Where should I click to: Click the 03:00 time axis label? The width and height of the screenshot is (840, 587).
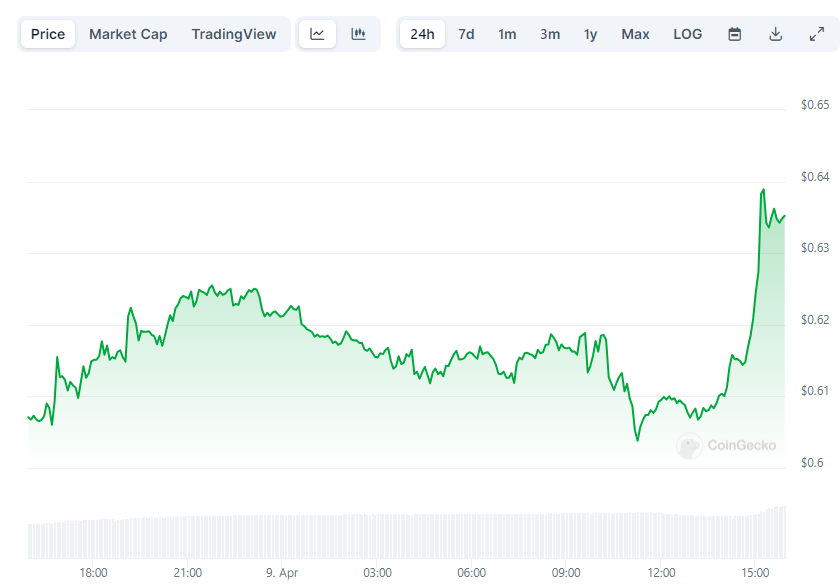pos(377,573)
